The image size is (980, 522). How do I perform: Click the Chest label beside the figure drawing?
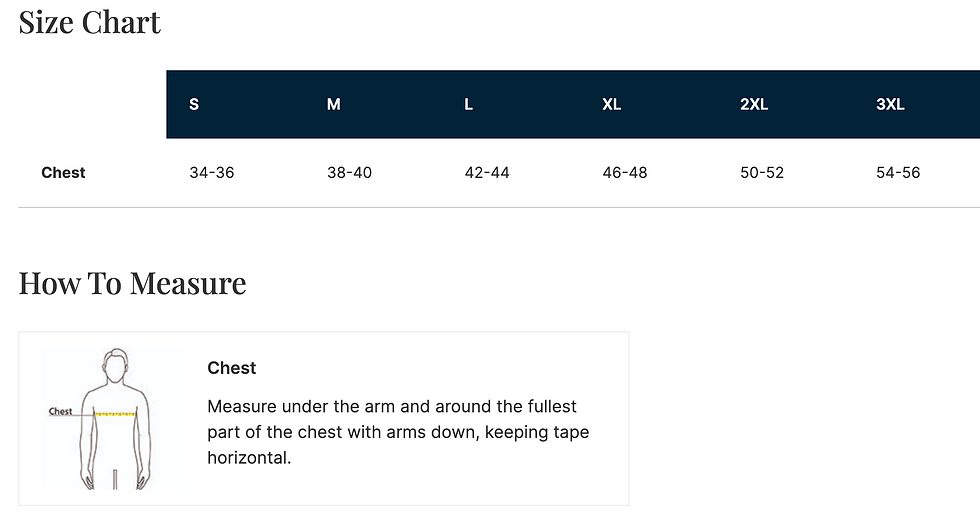coord(61,411)
